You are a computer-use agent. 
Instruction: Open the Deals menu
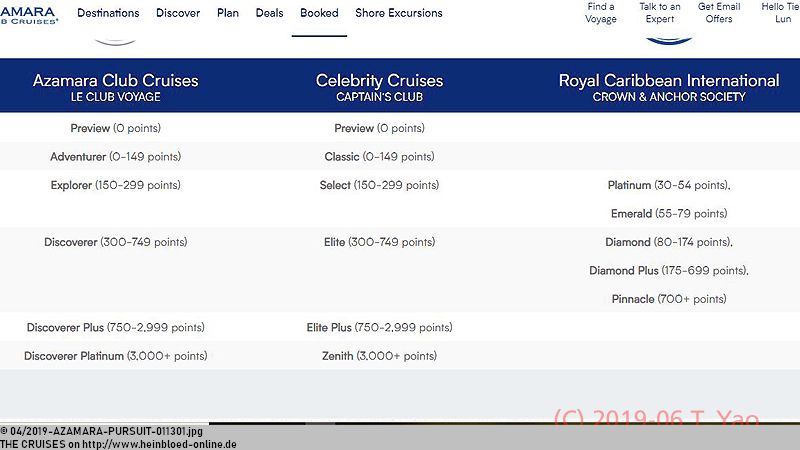pos(269,13)
